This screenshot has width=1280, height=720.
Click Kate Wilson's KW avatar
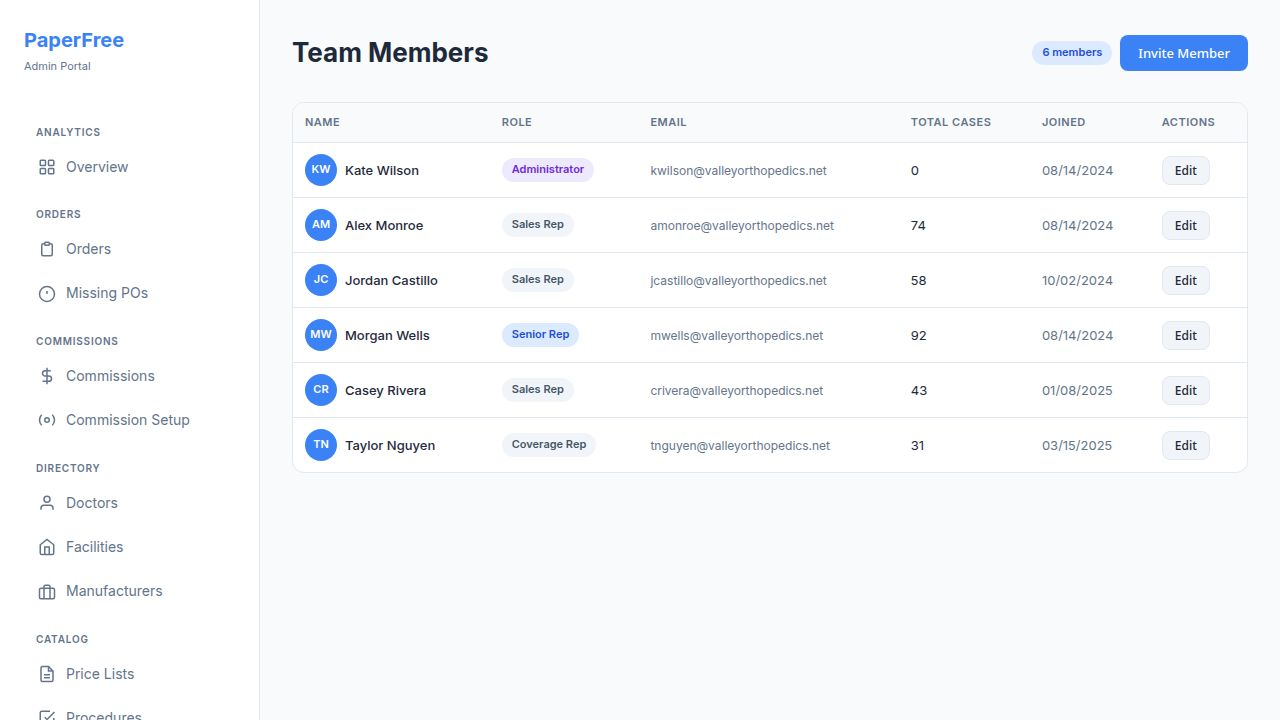click(320, 170)
